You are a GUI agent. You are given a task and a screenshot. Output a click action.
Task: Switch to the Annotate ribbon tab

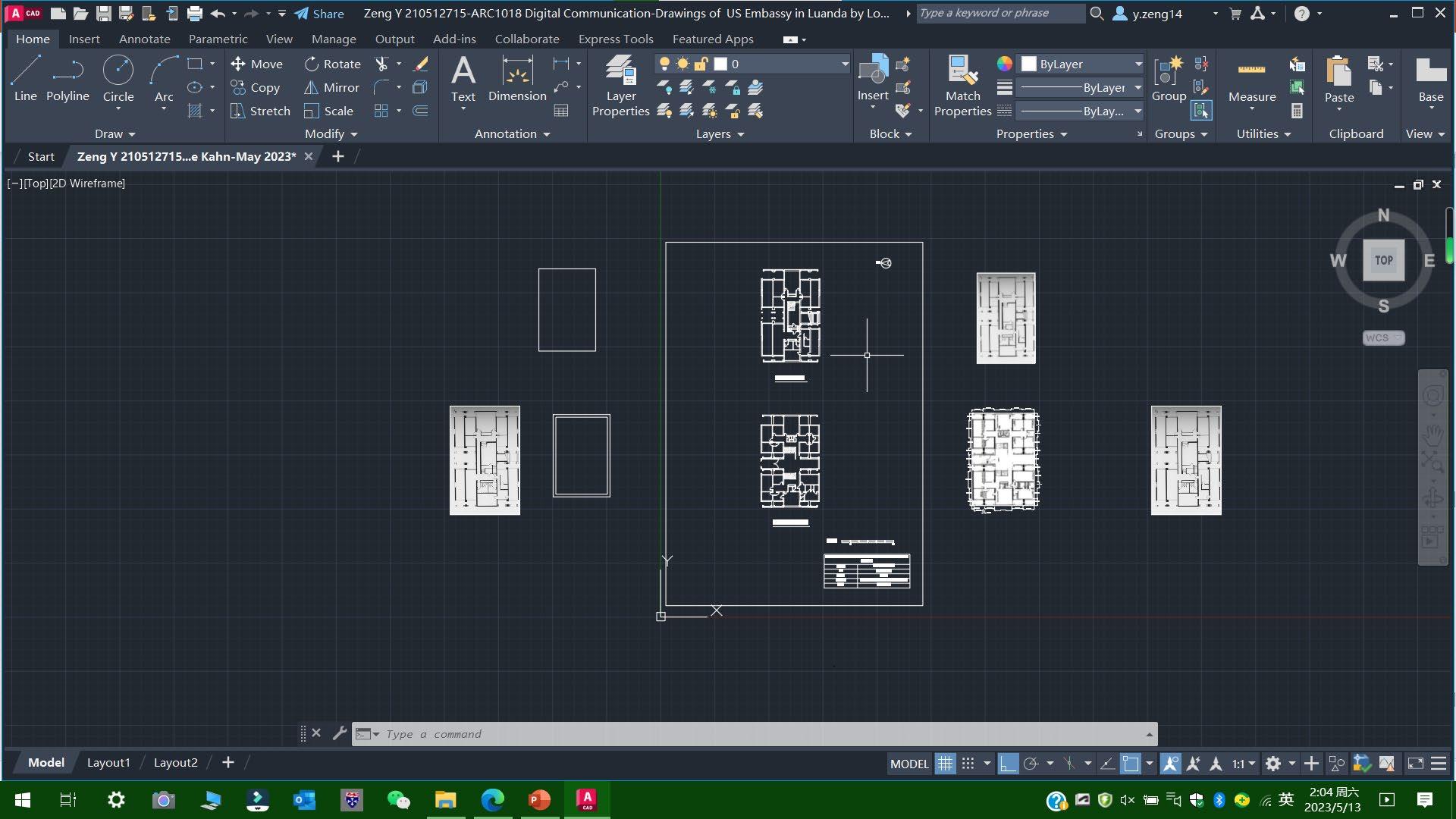144,39
